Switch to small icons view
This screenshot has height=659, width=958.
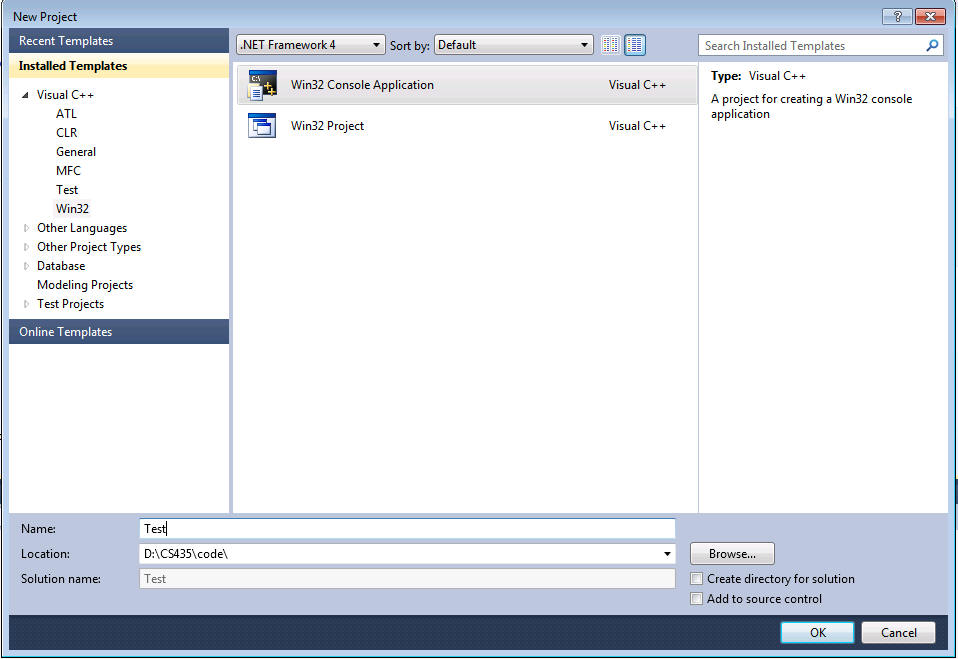coord(610,45)
